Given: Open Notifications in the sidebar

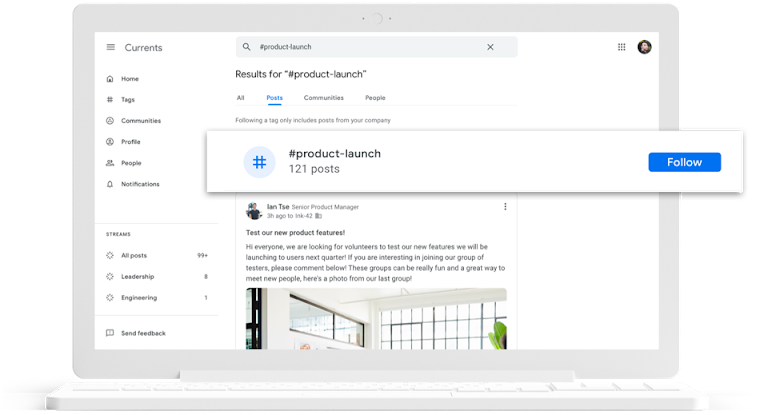Looking at the screenshot, I should 139,184.
